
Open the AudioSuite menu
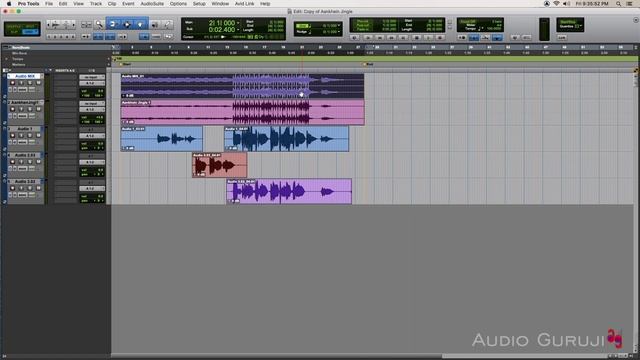tap(152, 4)
